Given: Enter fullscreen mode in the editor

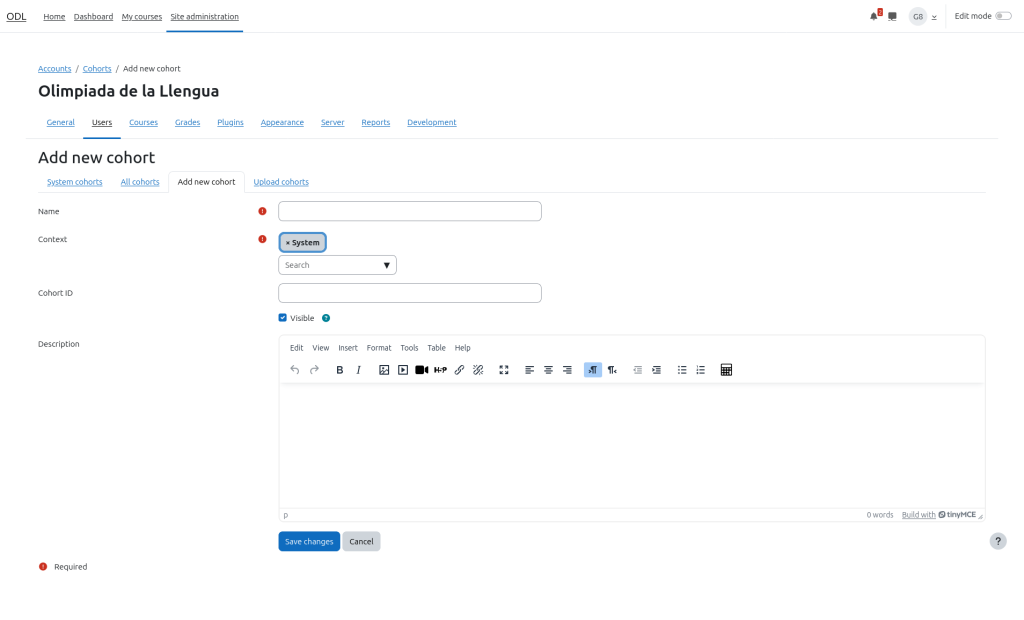Looking at the screenshot, I should click(504, 370).
